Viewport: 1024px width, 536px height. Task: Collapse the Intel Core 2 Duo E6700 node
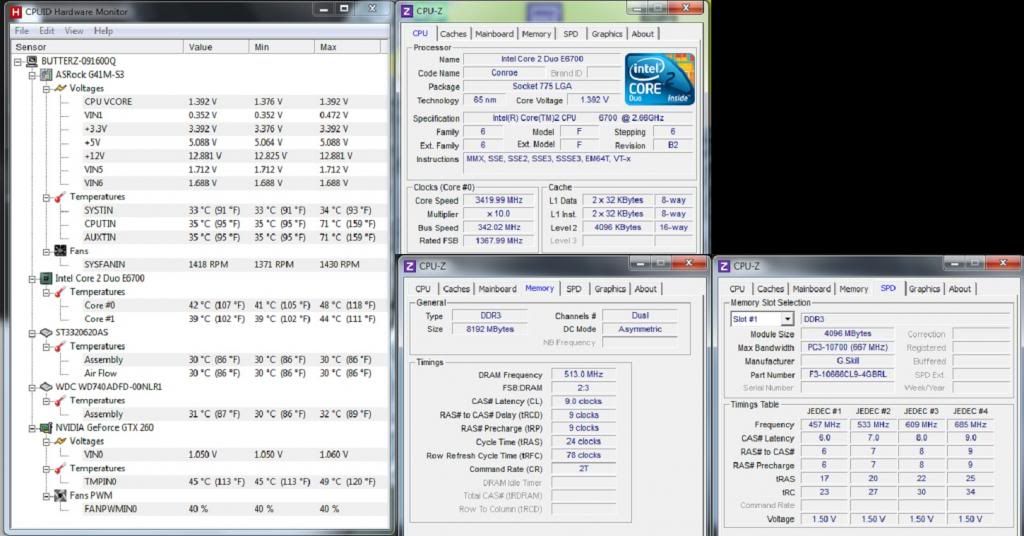click(x=32, y=279)
